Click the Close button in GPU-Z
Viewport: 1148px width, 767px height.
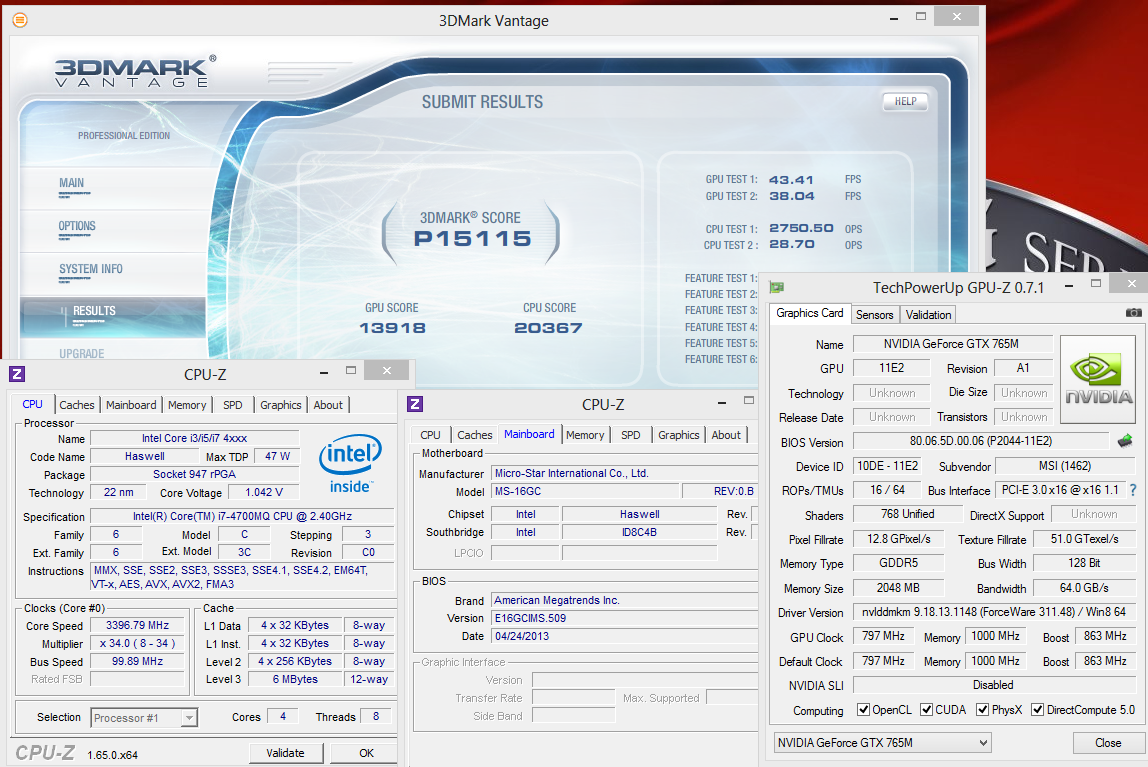(x=1108, y=743)
